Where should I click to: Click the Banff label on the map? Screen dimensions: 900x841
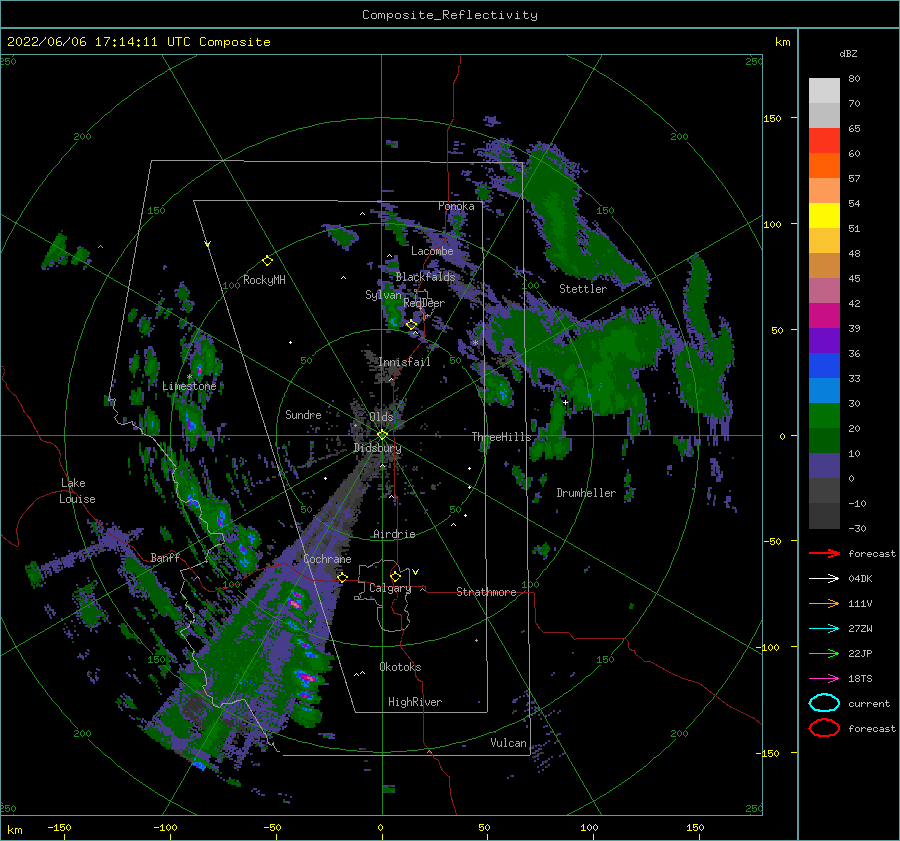(165, 557)
